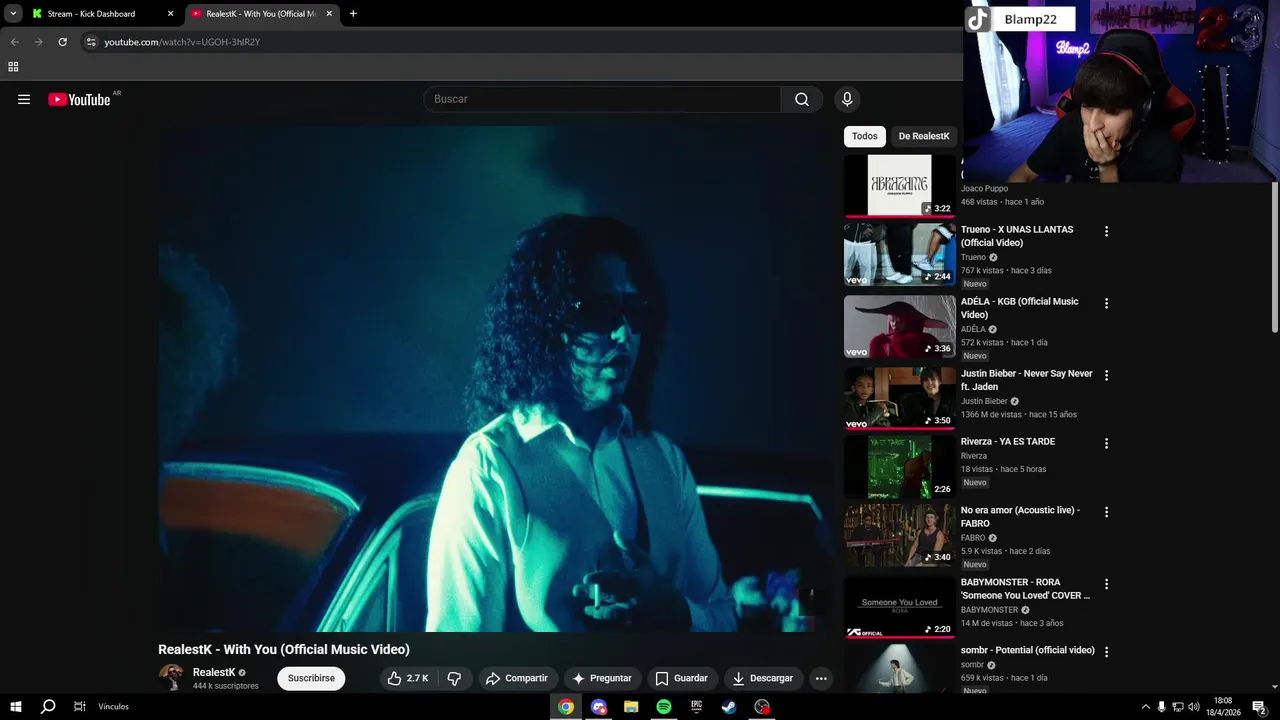Viewport: 1280px width, 720px height.
Task: Open Spotify from the Windows taskbar
Action: pos(664,707)
